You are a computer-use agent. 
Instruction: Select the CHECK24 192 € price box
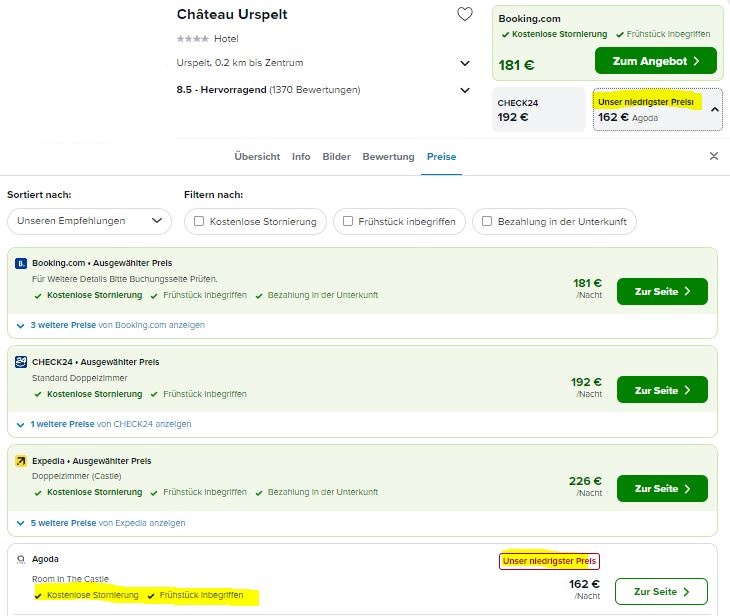539,109
